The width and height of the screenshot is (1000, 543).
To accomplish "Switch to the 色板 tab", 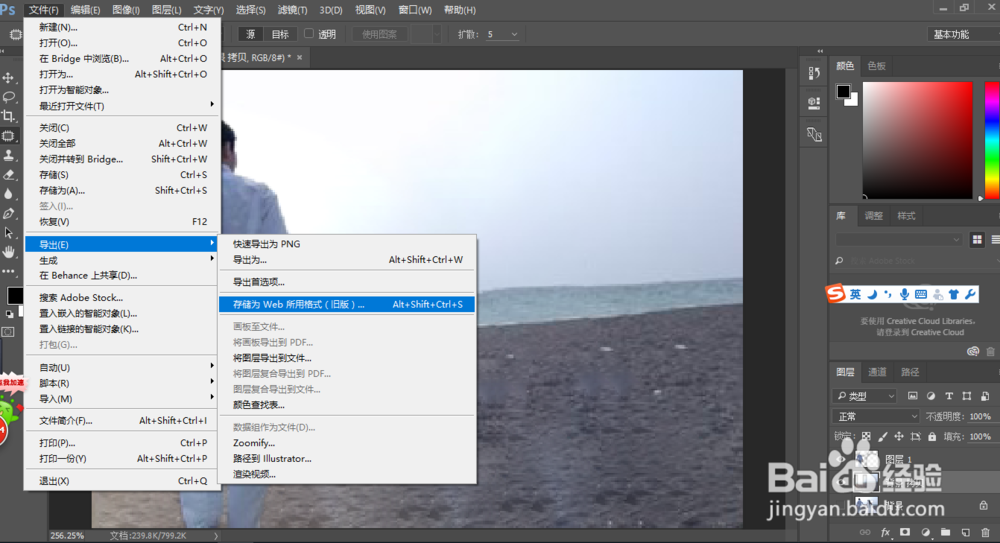I will coord(876,66).
